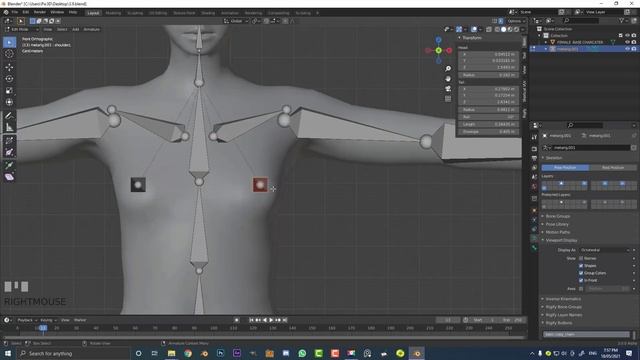The image size is (640, 360).
Task: Toggle camera view icon in viewport
Action: tap(448, 89)
